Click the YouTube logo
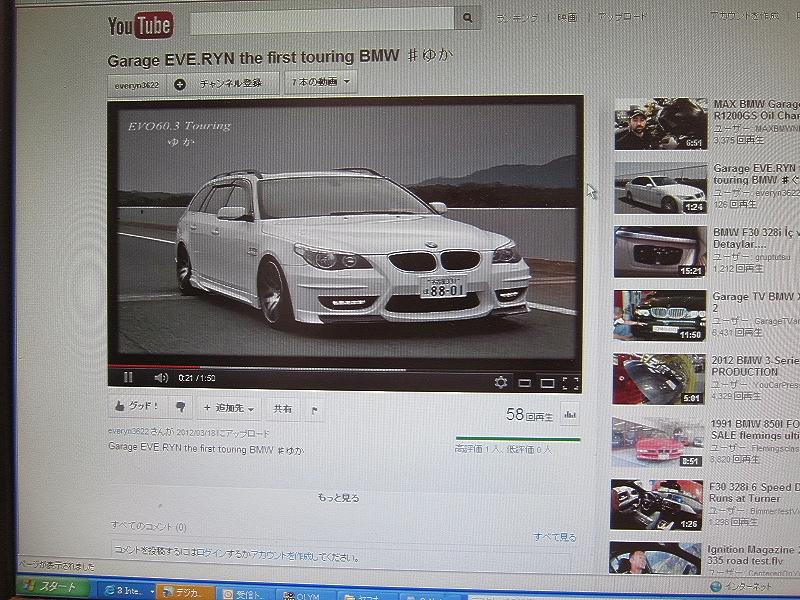 click(140, 26)
